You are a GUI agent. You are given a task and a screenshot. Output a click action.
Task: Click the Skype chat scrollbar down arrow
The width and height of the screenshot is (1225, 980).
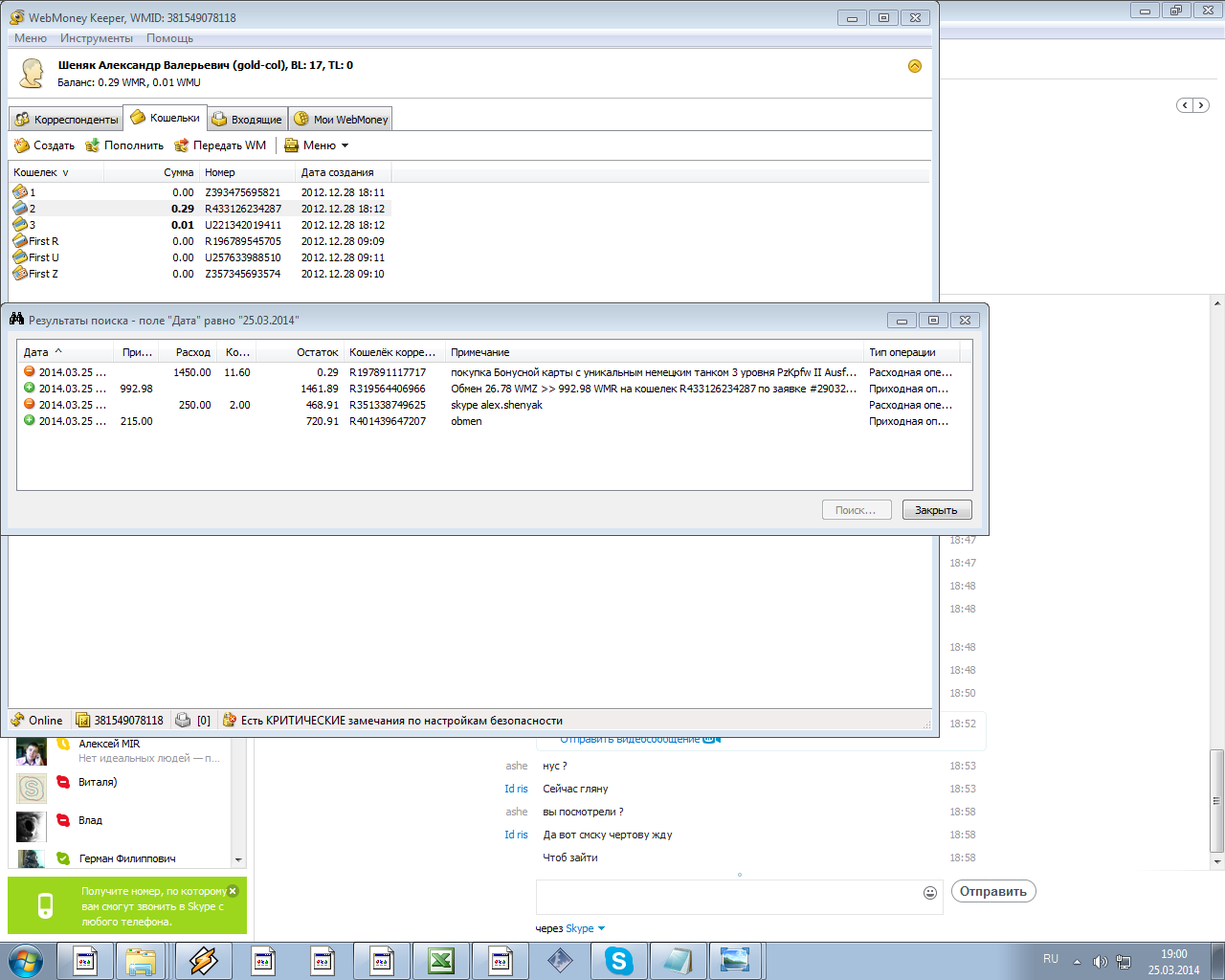1217,862
